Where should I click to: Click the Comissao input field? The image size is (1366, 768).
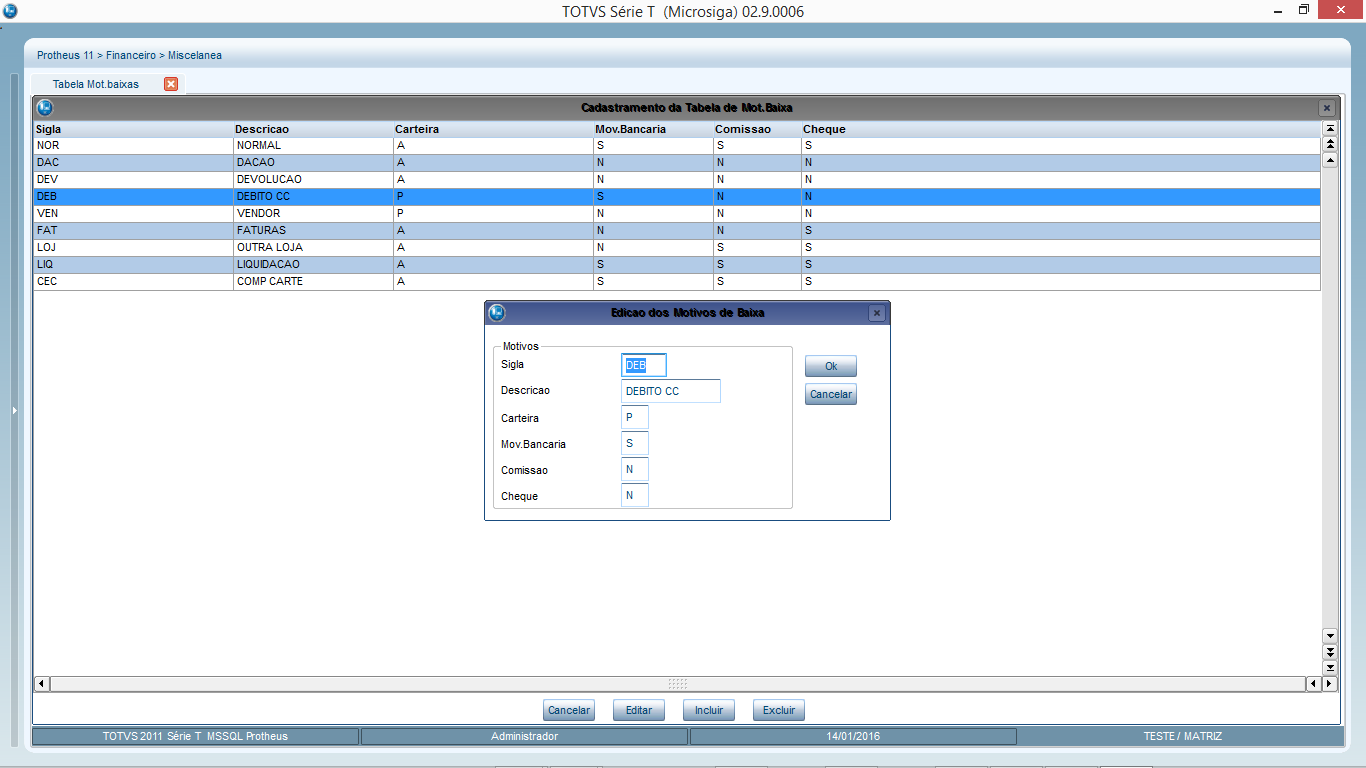635,469
